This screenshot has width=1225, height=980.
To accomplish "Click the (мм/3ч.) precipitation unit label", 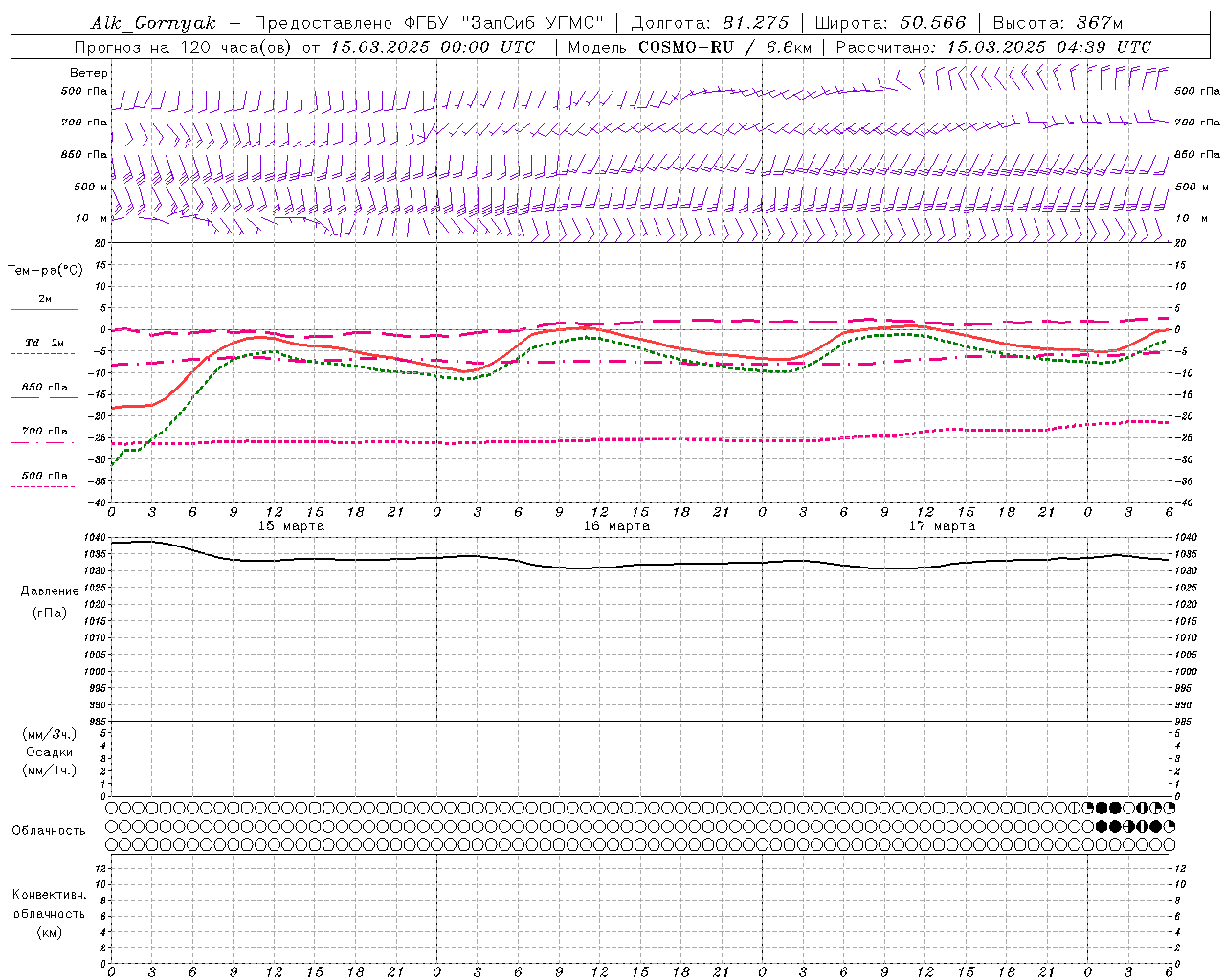I will (50, 733).
